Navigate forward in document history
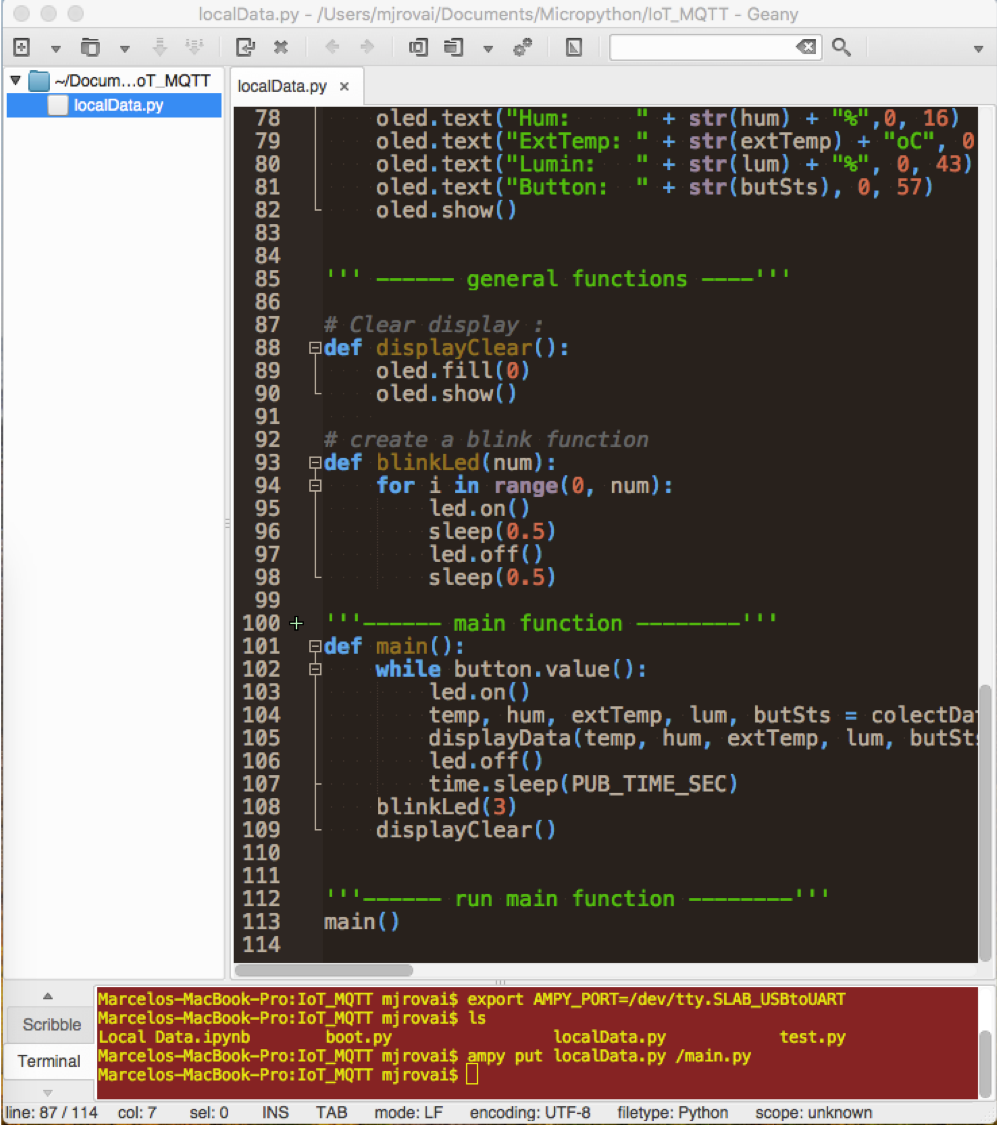 point(365,47)
